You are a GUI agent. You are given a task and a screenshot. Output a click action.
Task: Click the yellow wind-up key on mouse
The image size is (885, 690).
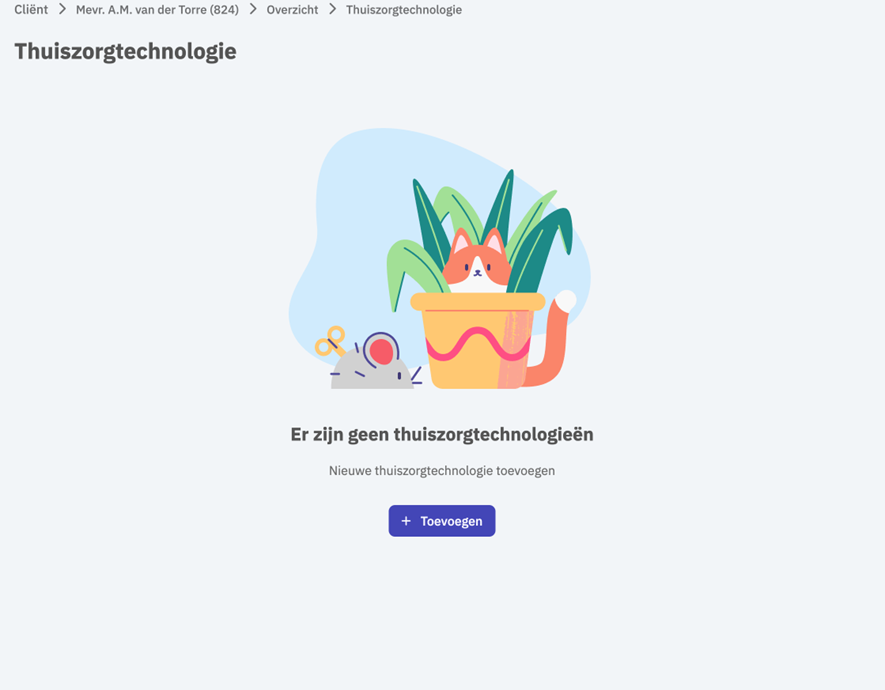(x=330, y=341)
